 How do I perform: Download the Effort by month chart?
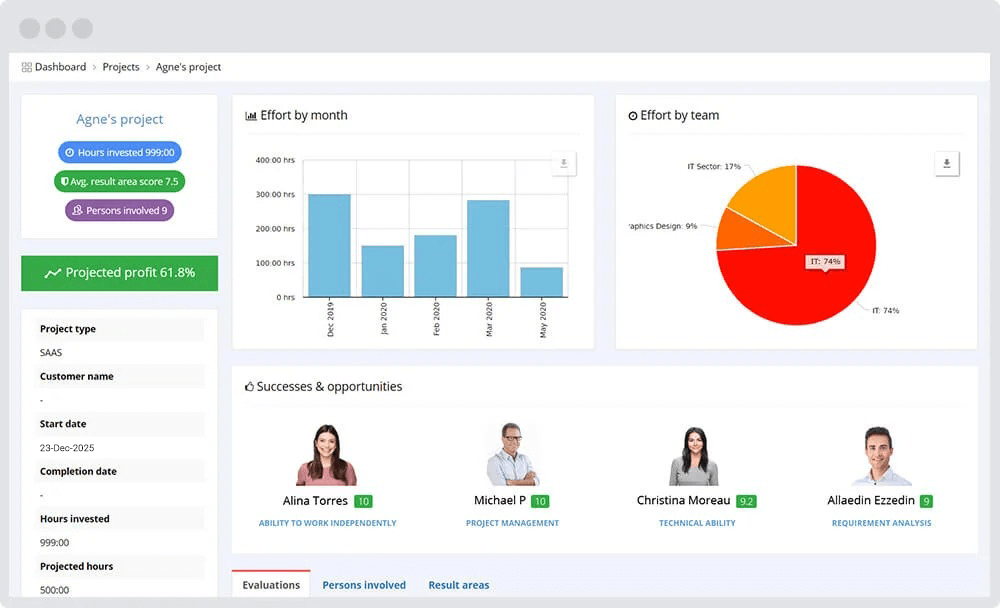coord(563,163)
